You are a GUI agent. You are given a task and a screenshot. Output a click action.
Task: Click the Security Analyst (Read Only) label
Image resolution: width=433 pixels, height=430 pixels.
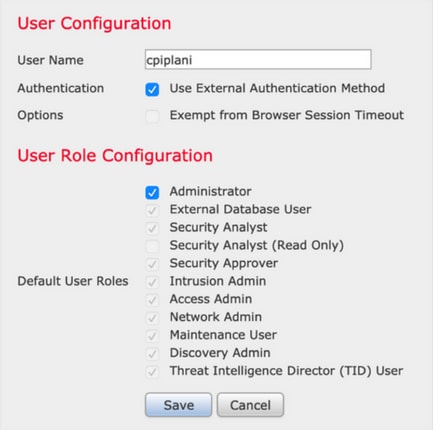point(256,245)
